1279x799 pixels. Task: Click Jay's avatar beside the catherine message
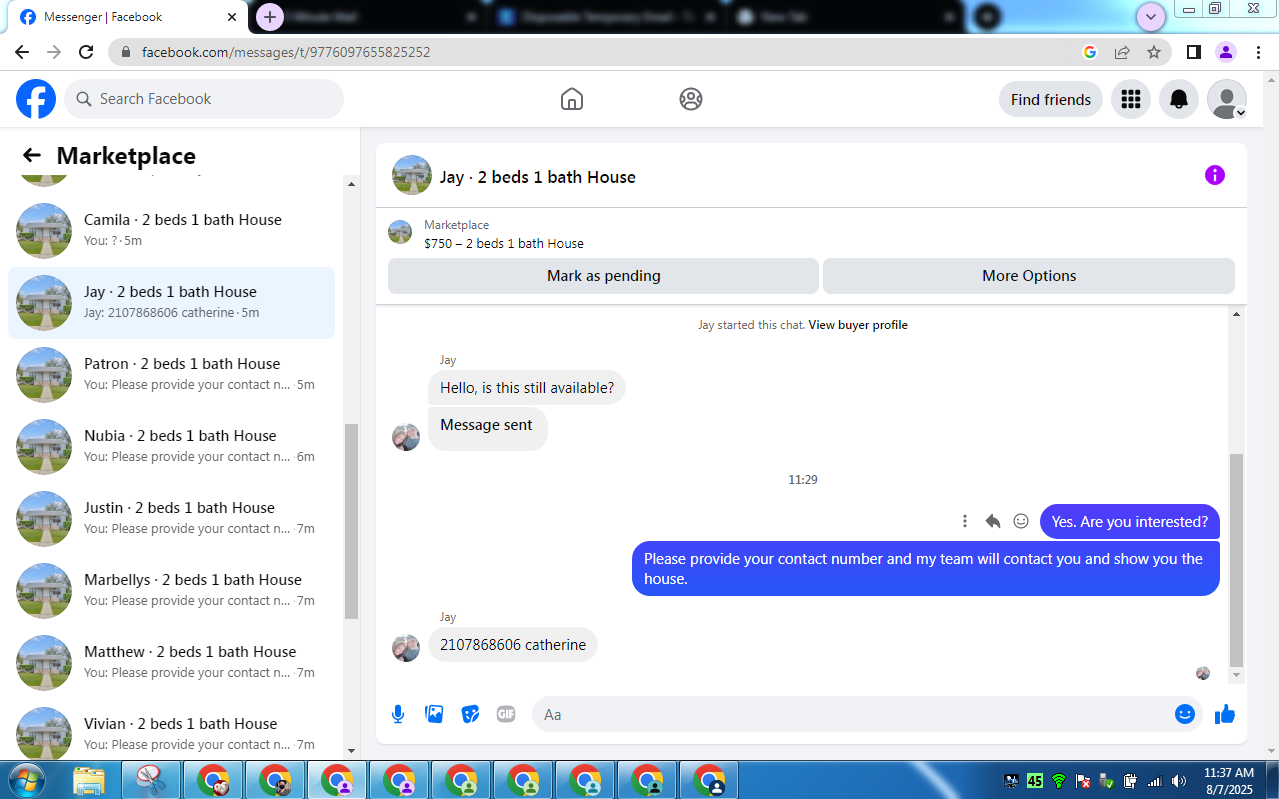point(406,648)
